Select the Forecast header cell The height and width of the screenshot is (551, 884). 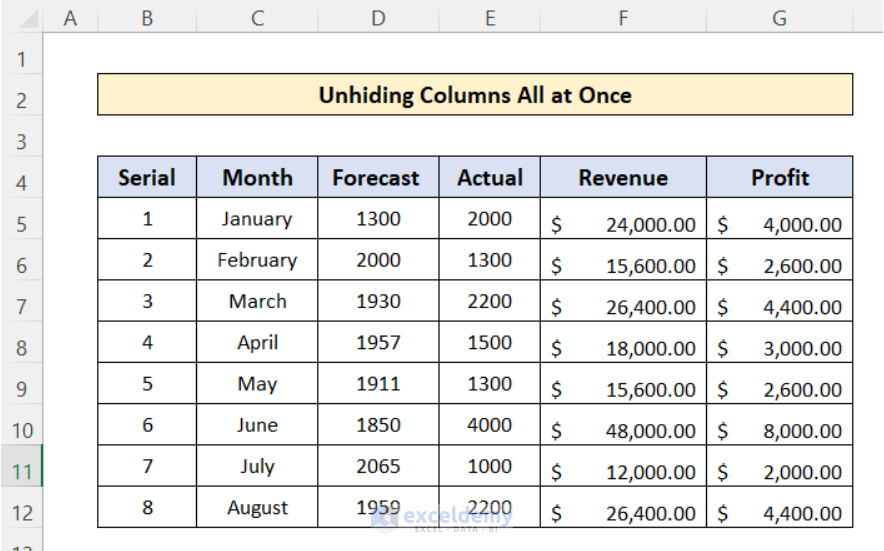[x=377, y=178]
